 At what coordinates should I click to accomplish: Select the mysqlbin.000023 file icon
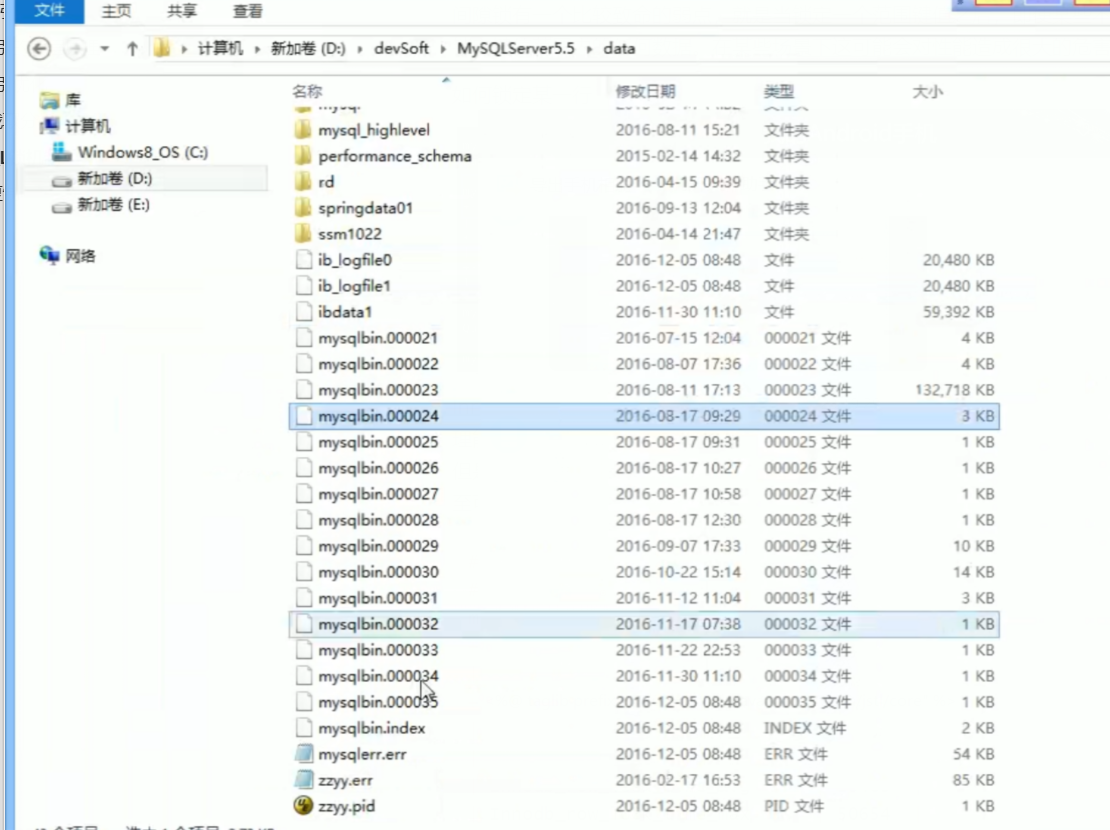point(304,390)
